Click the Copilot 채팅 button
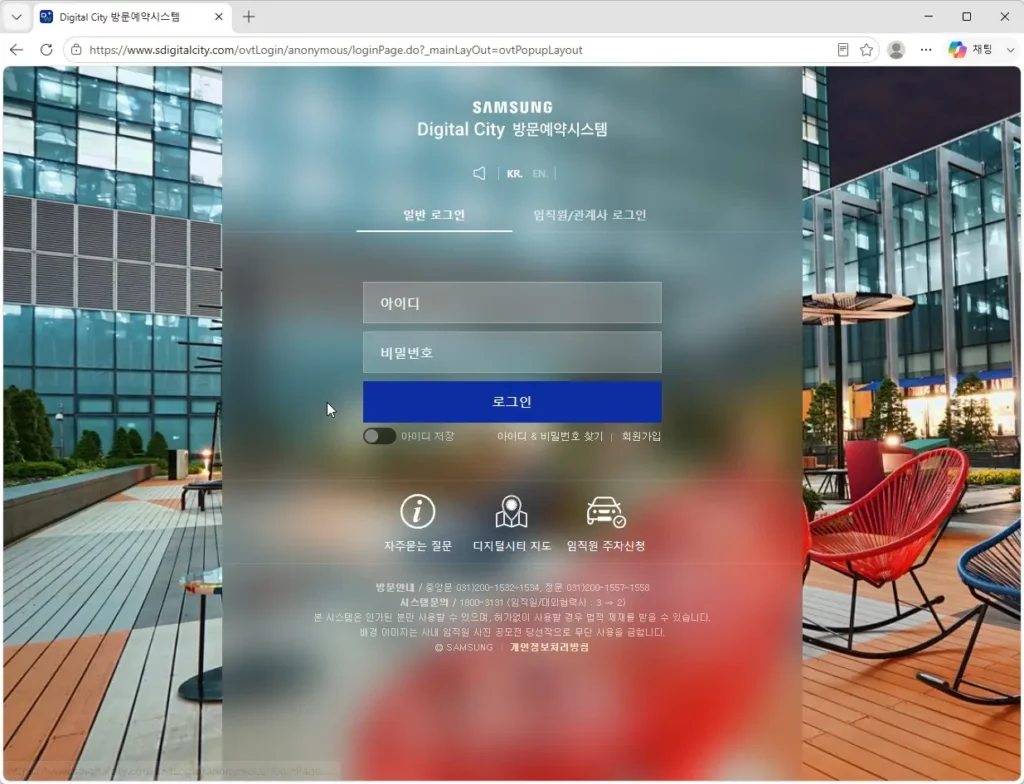1024x784 pixels. pos(971,50)
